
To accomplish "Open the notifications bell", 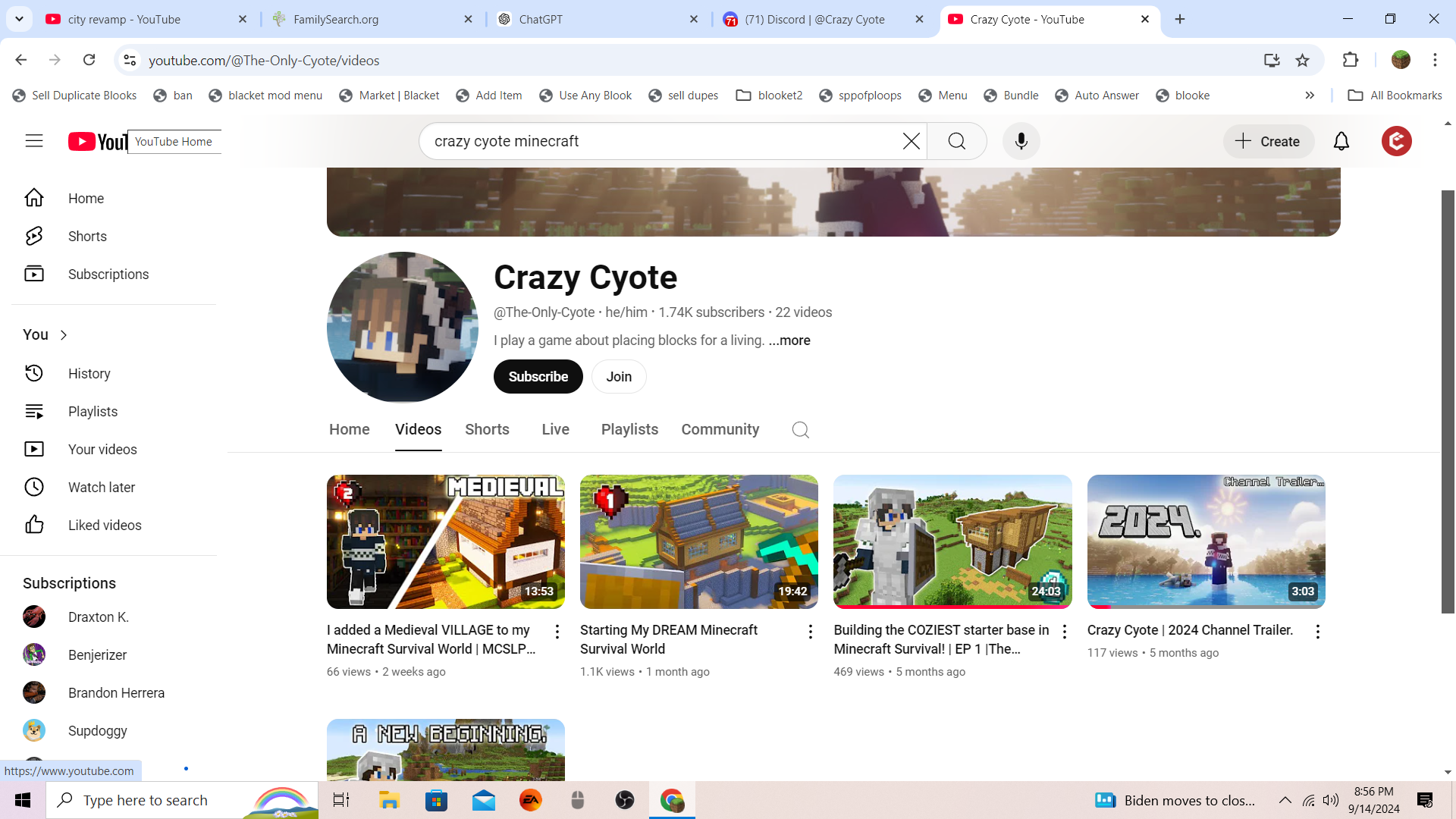I will pyautogui.click(x=1341, y=141).
